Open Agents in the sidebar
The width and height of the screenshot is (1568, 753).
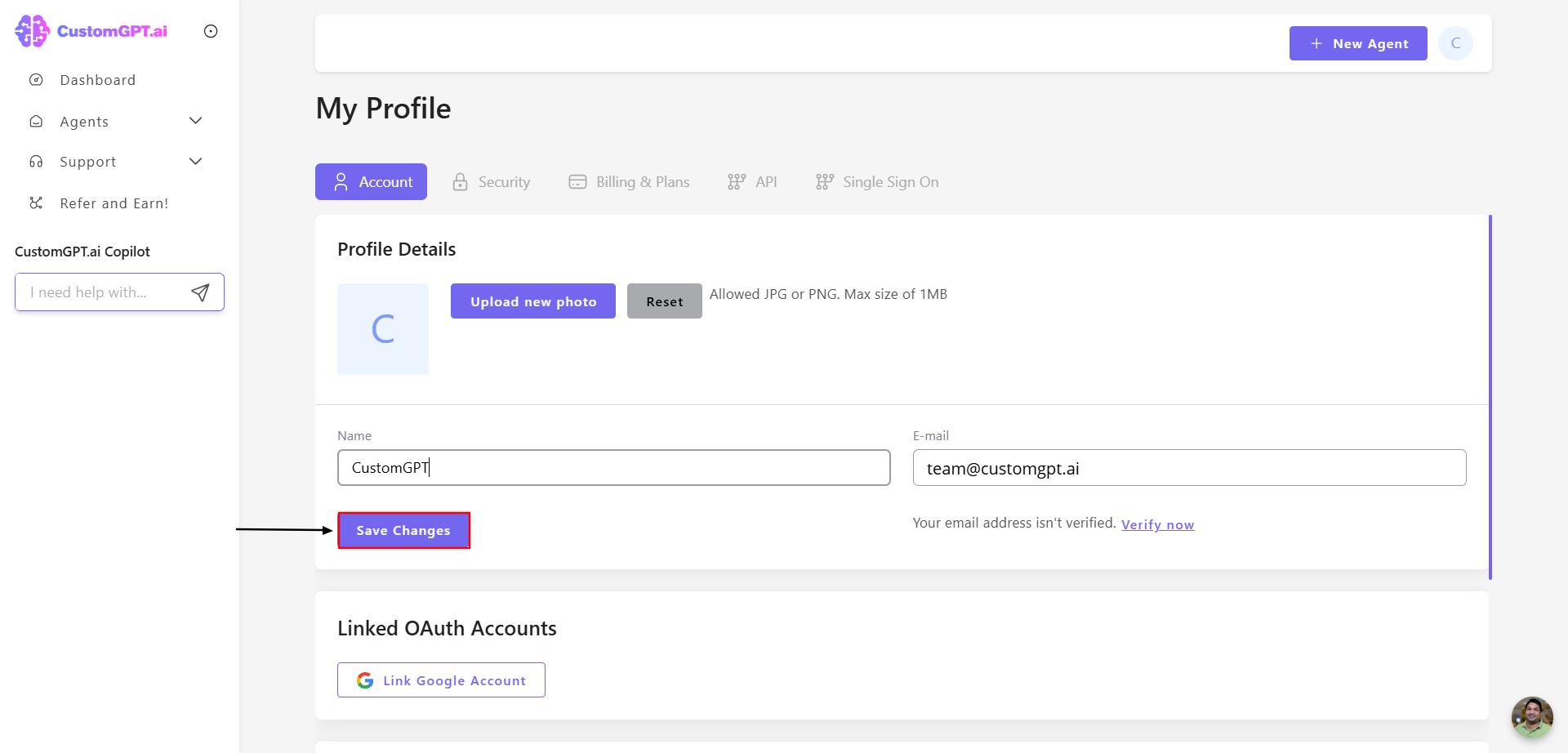[x=84, y=121]
